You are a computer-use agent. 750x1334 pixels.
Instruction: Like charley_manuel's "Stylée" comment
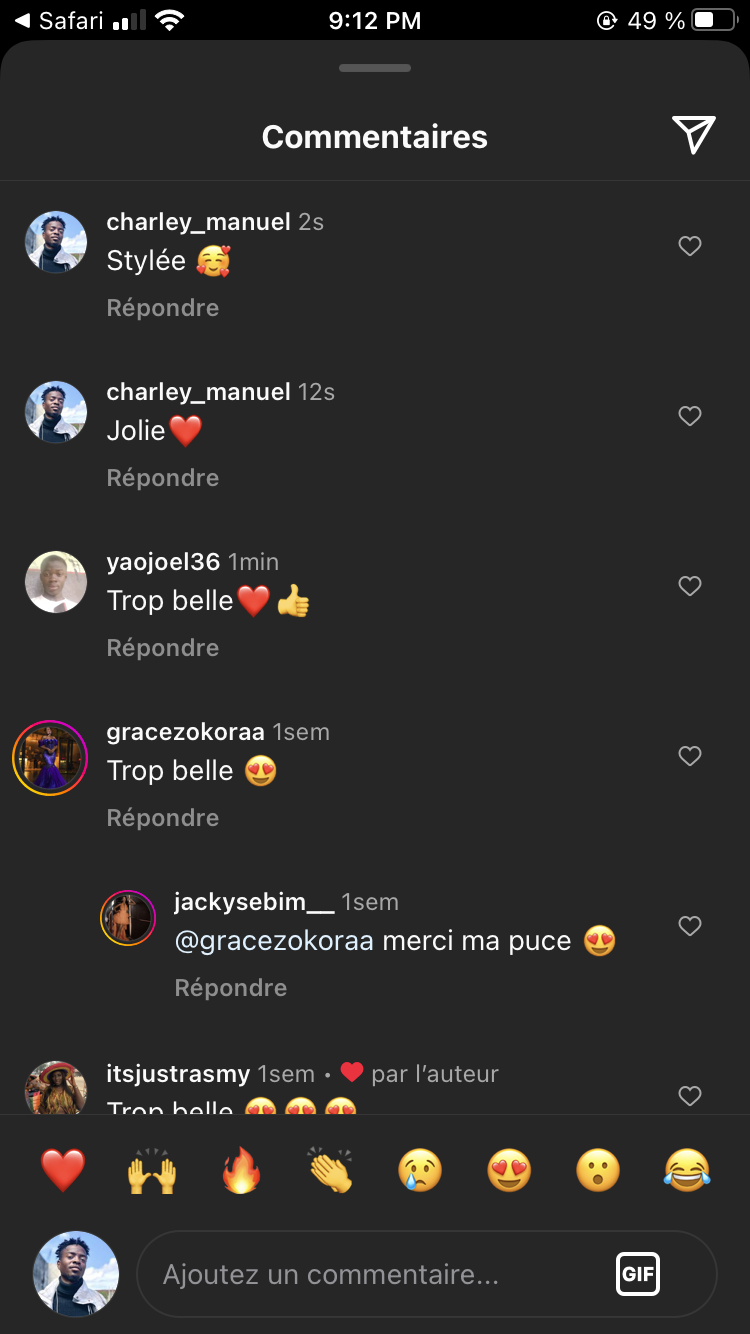tap(690, 246)
